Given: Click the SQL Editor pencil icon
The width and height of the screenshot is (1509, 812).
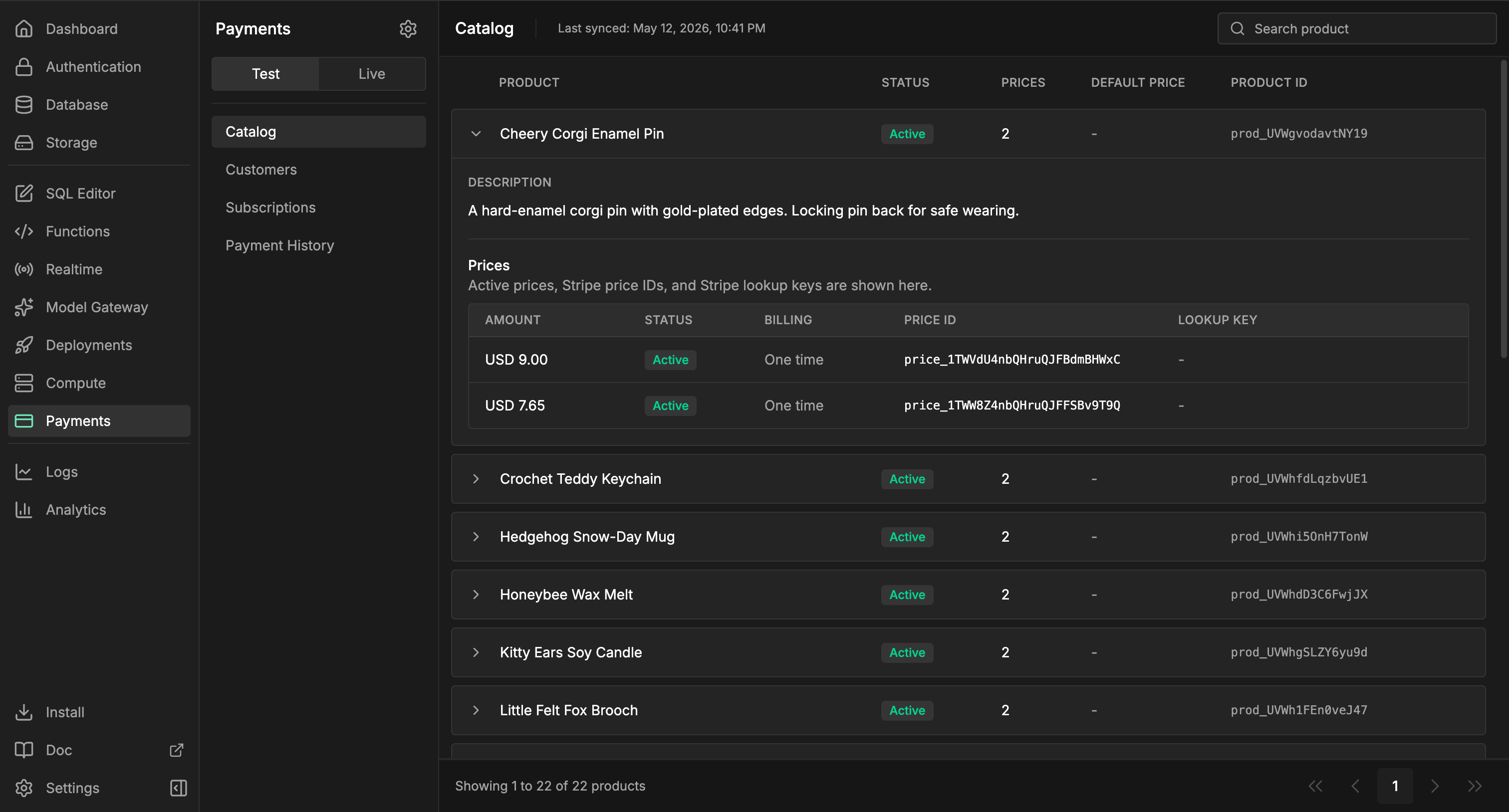Looking at the screenshot, I should (x=24, y=193).
